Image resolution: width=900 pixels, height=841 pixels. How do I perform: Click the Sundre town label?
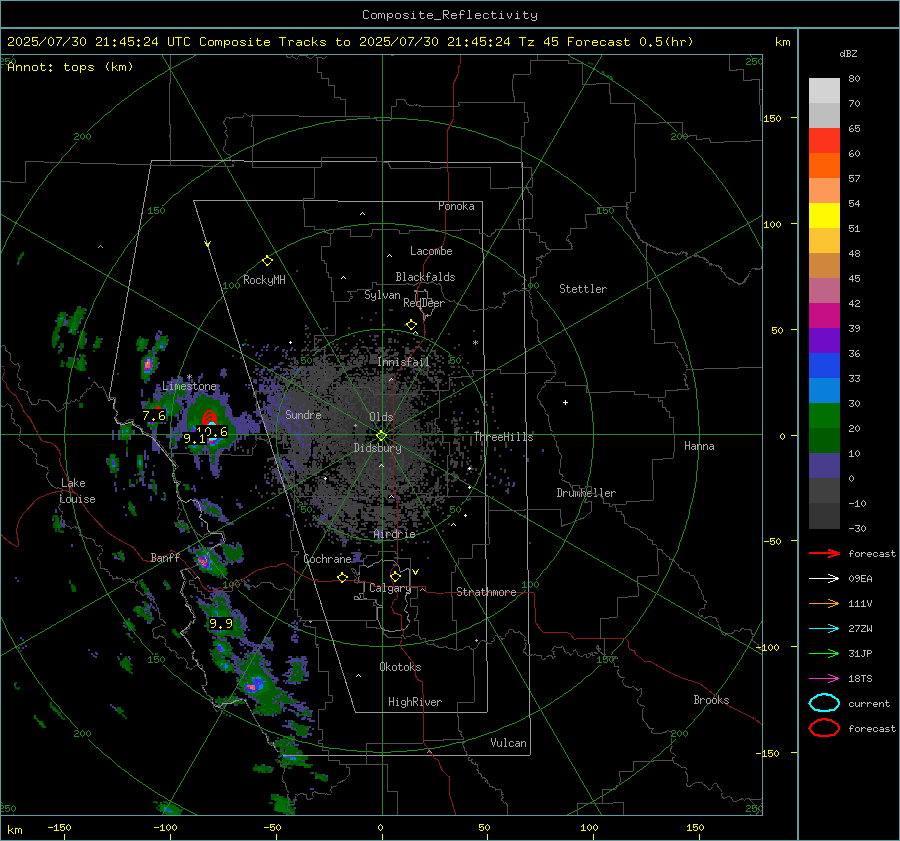click(x=303, y=415)
